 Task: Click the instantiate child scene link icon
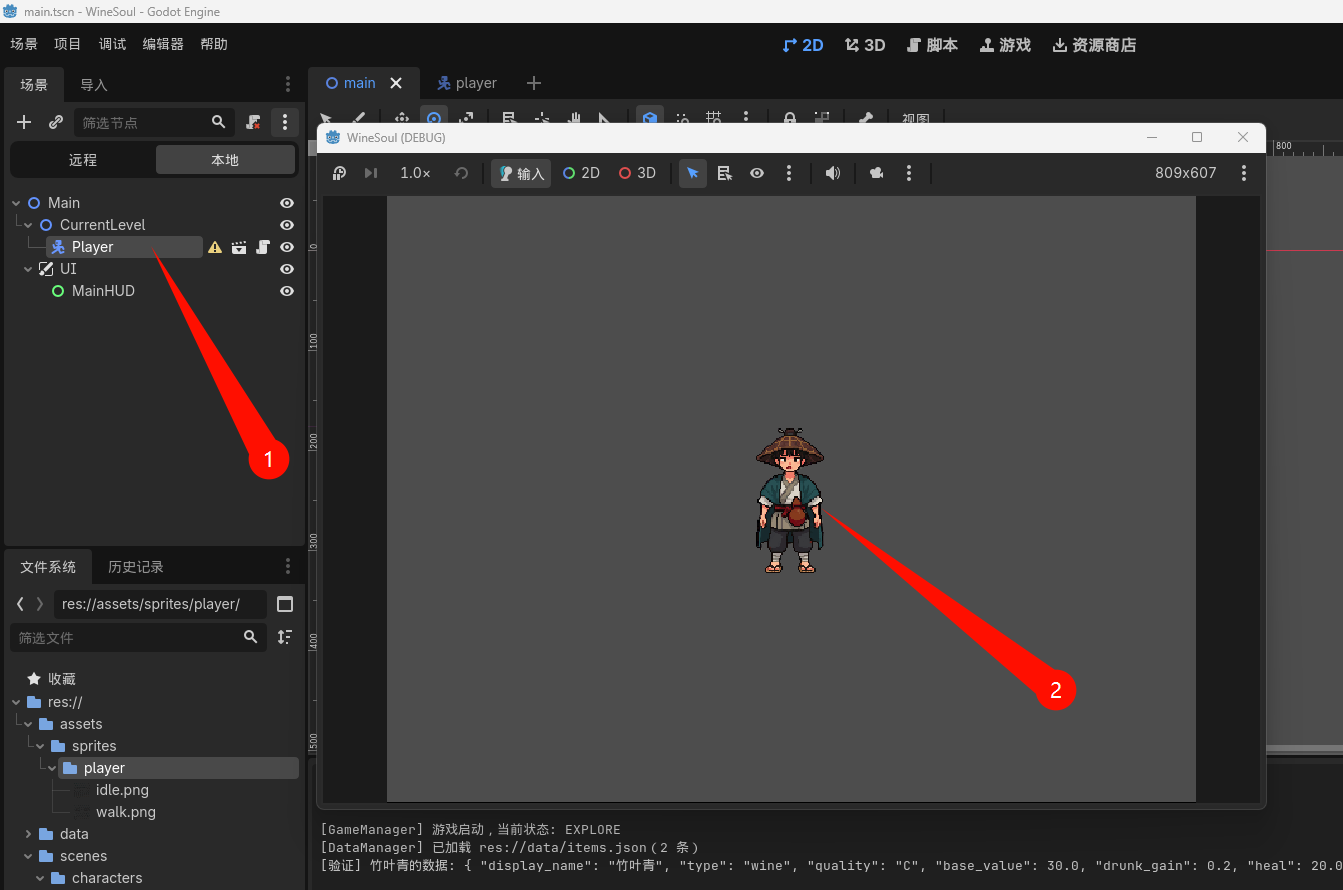pyautogui.click(x=56, y=122)
